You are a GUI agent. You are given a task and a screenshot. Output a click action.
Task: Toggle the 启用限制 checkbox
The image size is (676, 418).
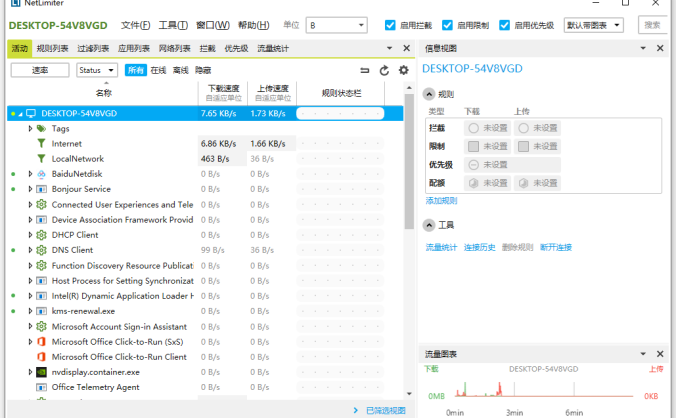click(x=448, y=25)
